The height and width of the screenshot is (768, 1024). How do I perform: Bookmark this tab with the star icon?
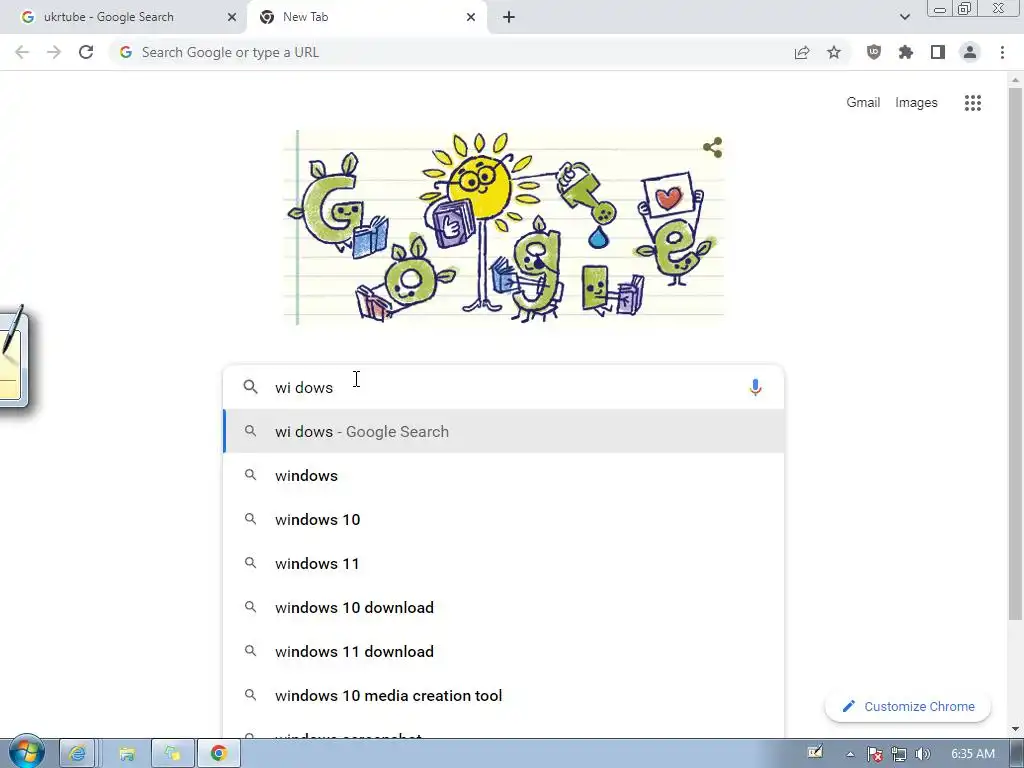834,52
